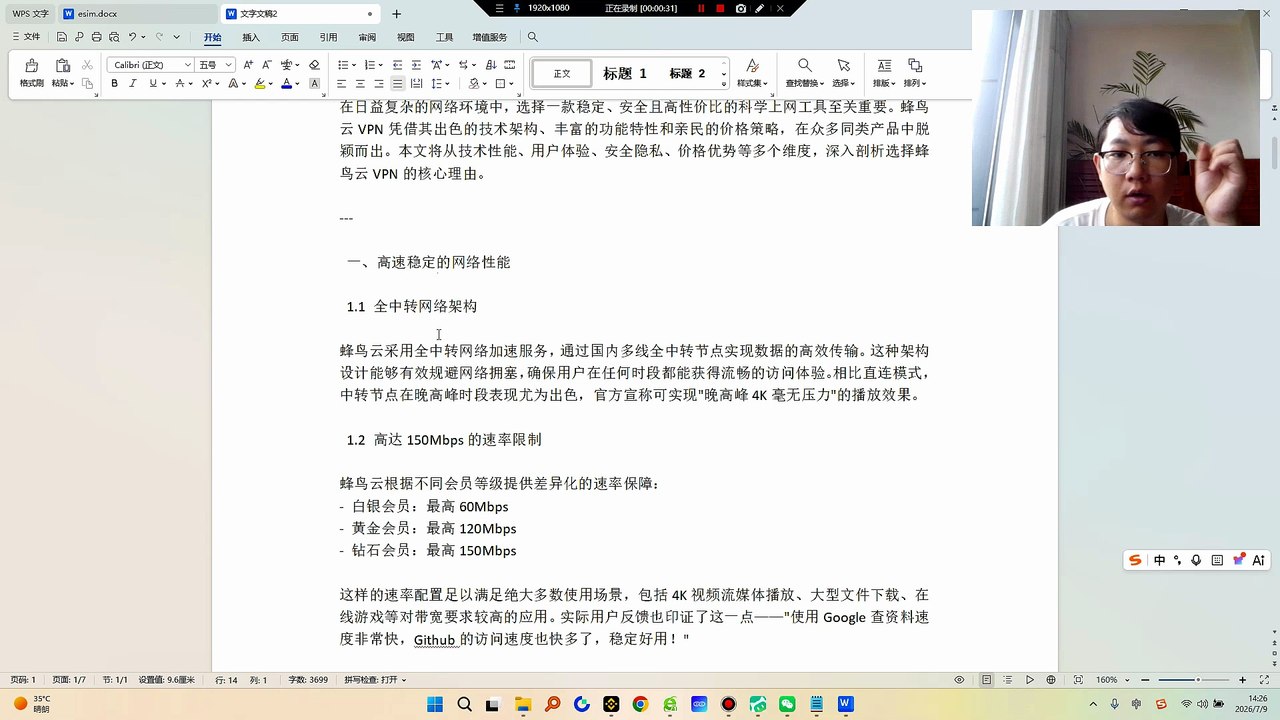Toggle eye-protection mode icon in status bar
This screenshot has width=1280, height=720.
click(x=959, y=680)
